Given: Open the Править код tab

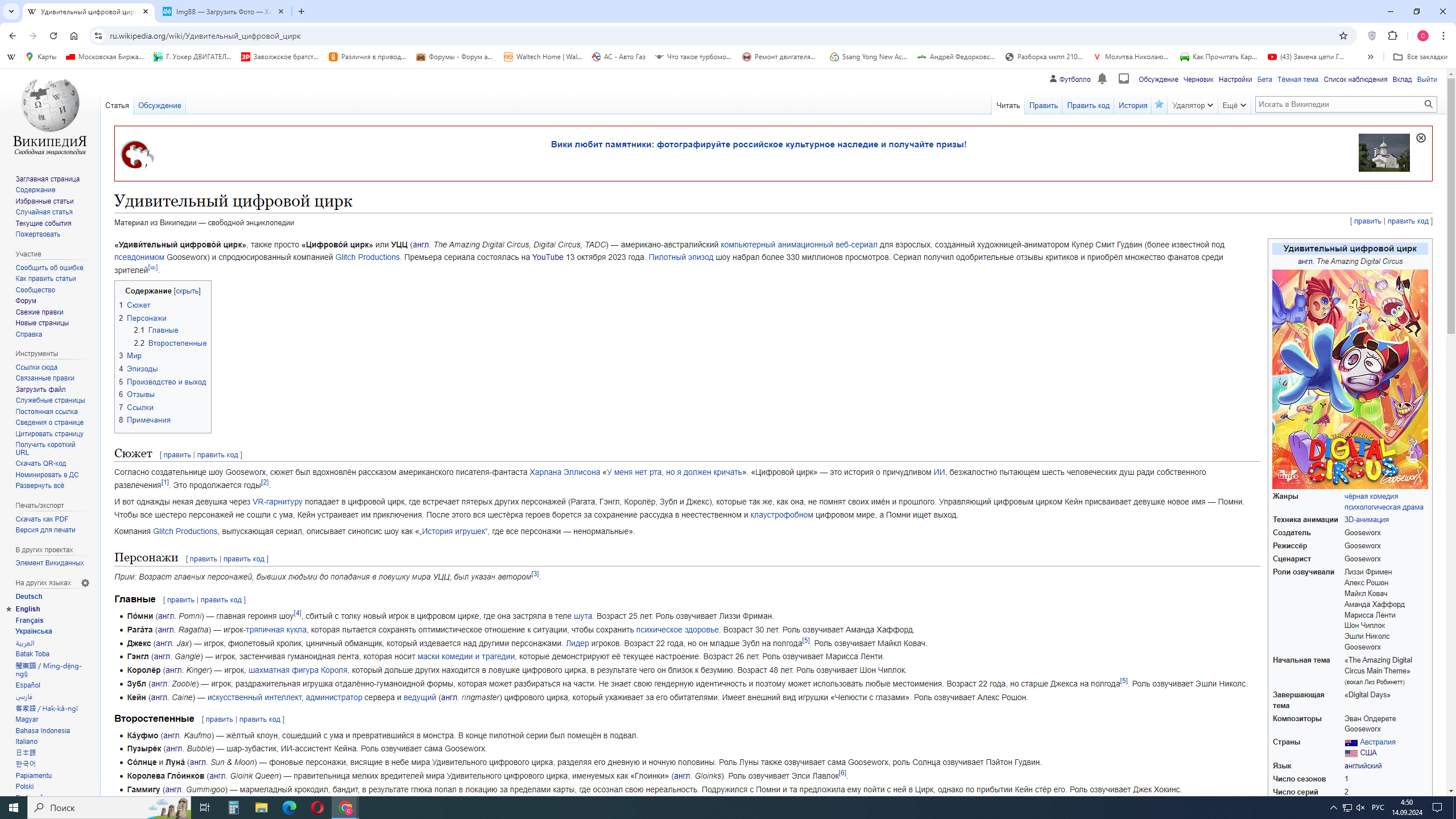Looking at the screenshot, I should click(x=1088, y=105).
